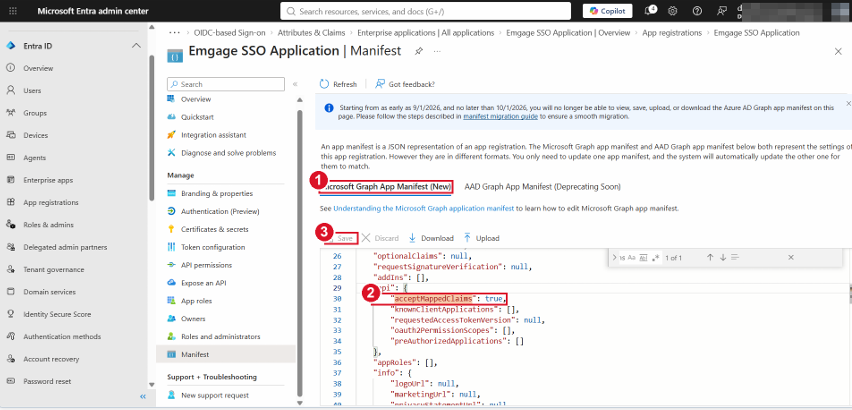Focus the resource menu Search box
The height and width of the screenshot is (410, 852).
click(x=226, y=84)
